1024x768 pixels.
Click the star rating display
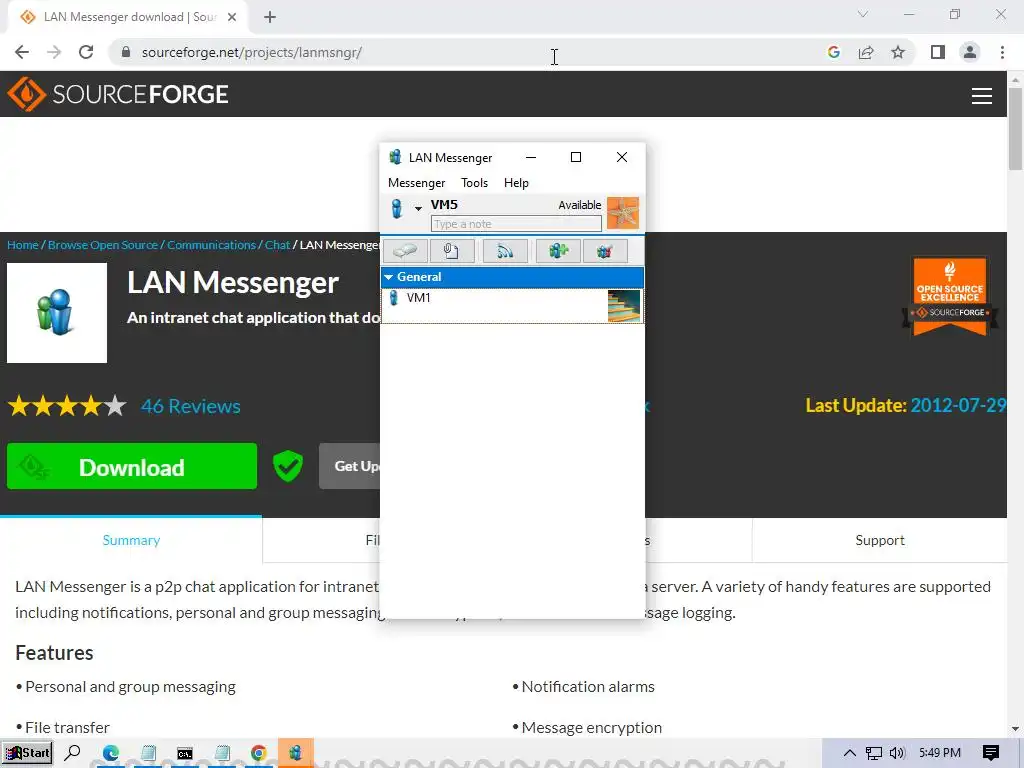[x=67, y=406]
